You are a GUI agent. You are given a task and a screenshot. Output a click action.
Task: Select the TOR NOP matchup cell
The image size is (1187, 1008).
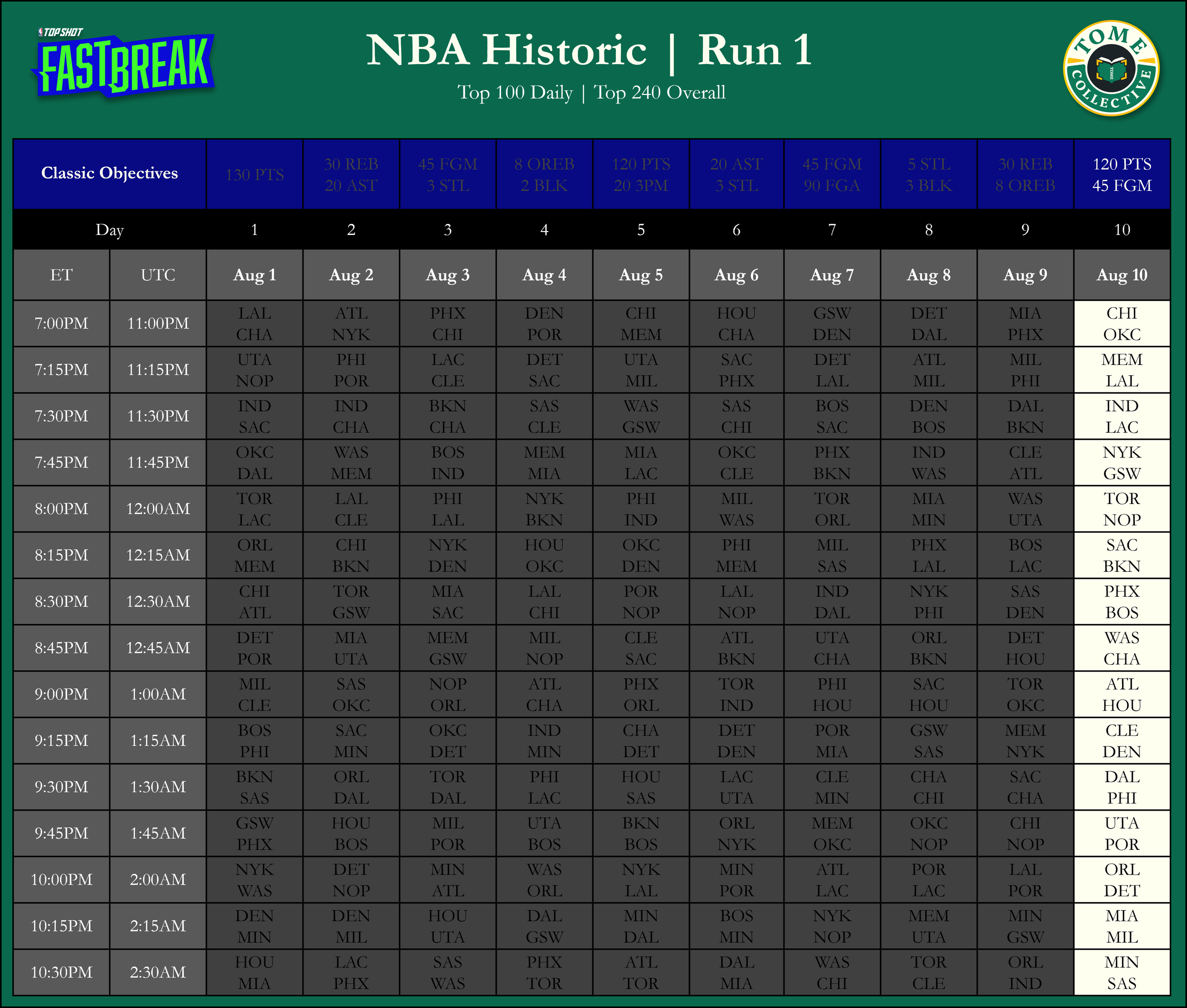click(1121, 509)
